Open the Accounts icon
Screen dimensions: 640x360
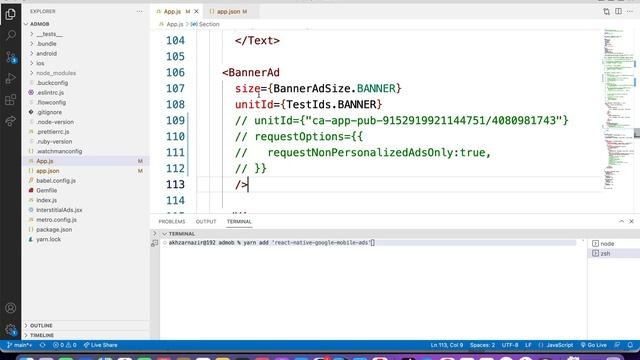point(11,308)
